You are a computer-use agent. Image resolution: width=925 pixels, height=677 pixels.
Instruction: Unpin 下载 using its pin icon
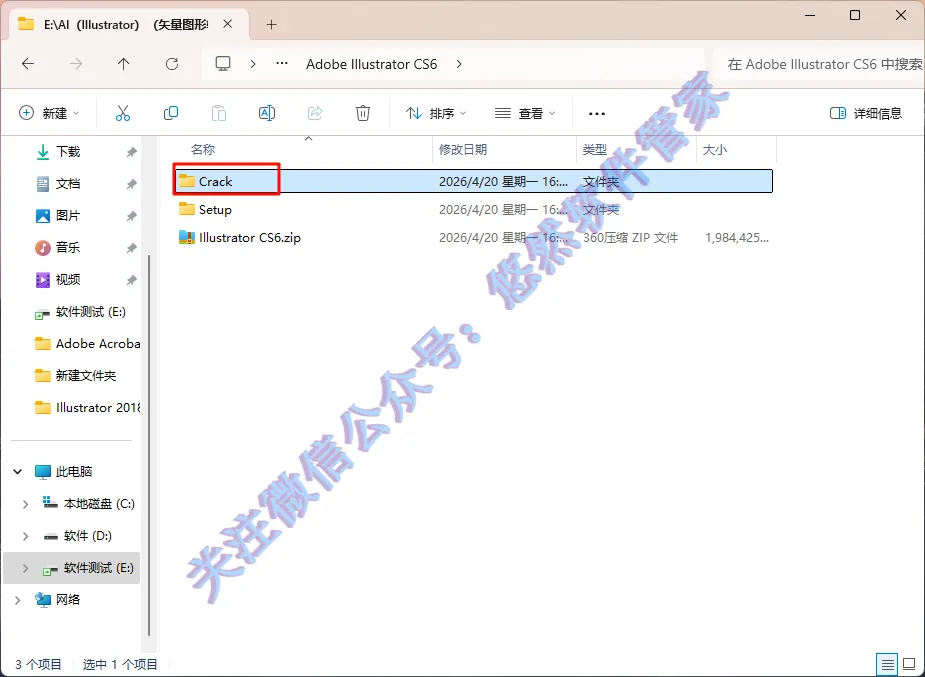pos(132,152)
